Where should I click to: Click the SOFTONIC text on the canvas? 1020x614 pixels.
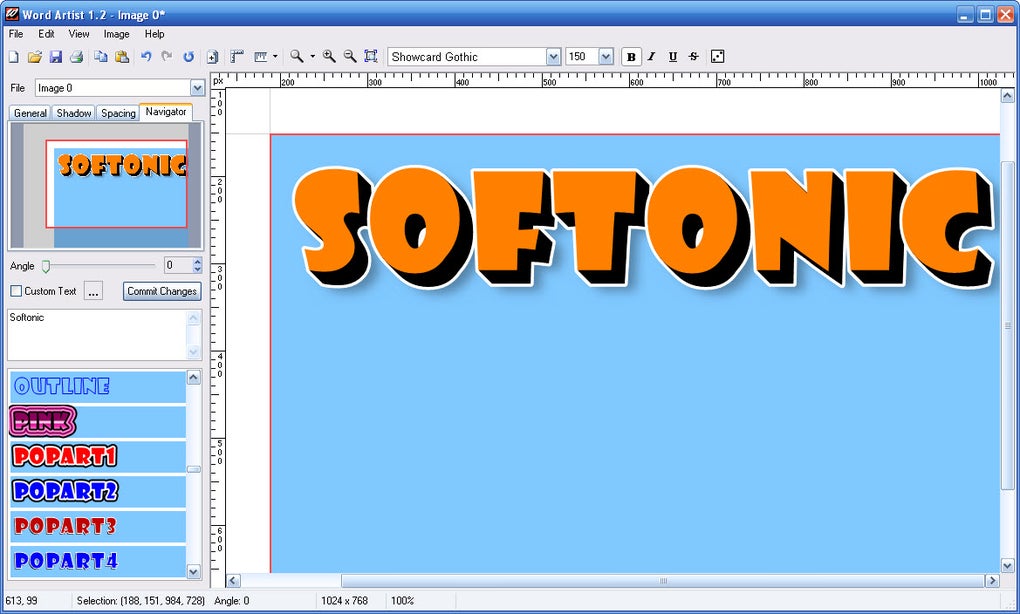pyautogui.click(x=643, y=226)
